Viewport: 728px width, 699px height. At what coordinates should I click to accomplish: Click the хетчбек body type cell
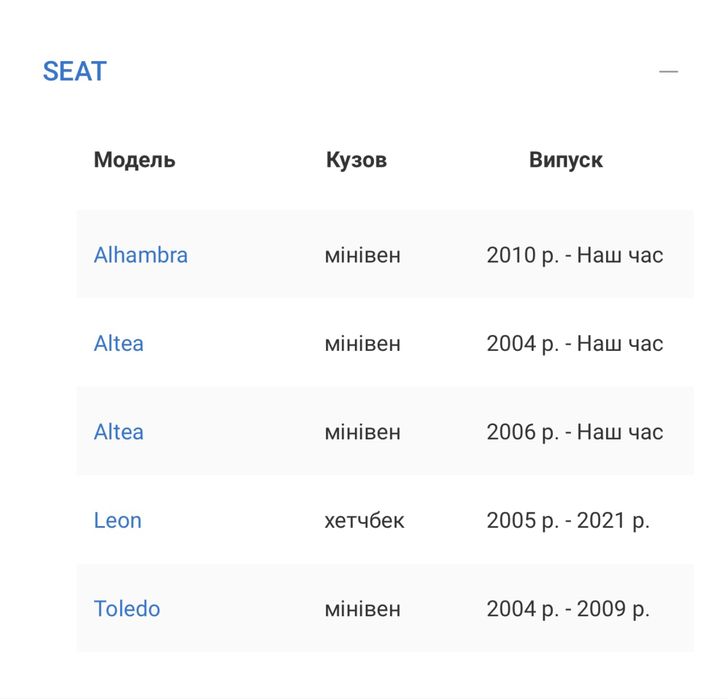364,521
